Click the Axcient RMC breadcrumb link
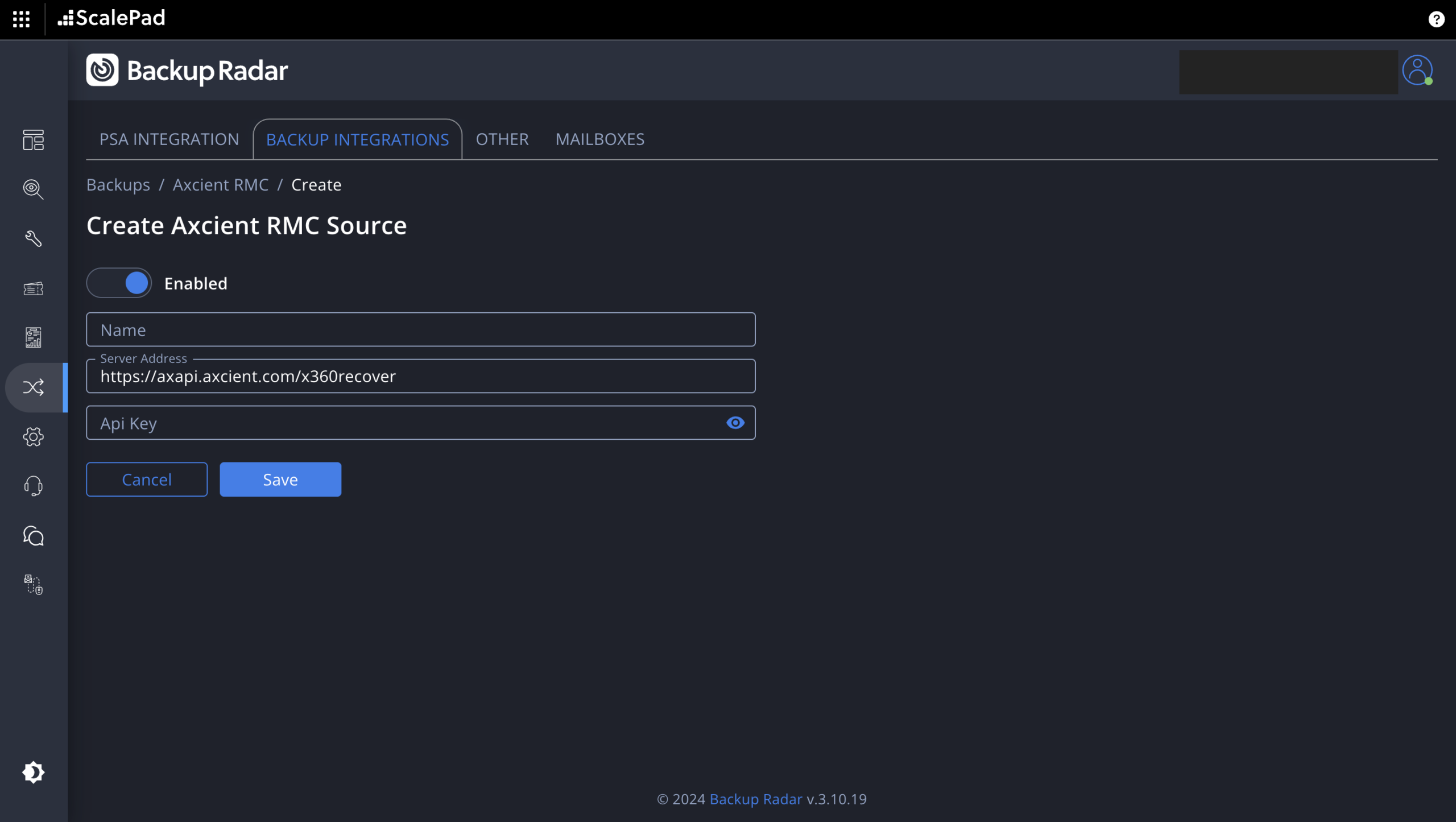 221,185
